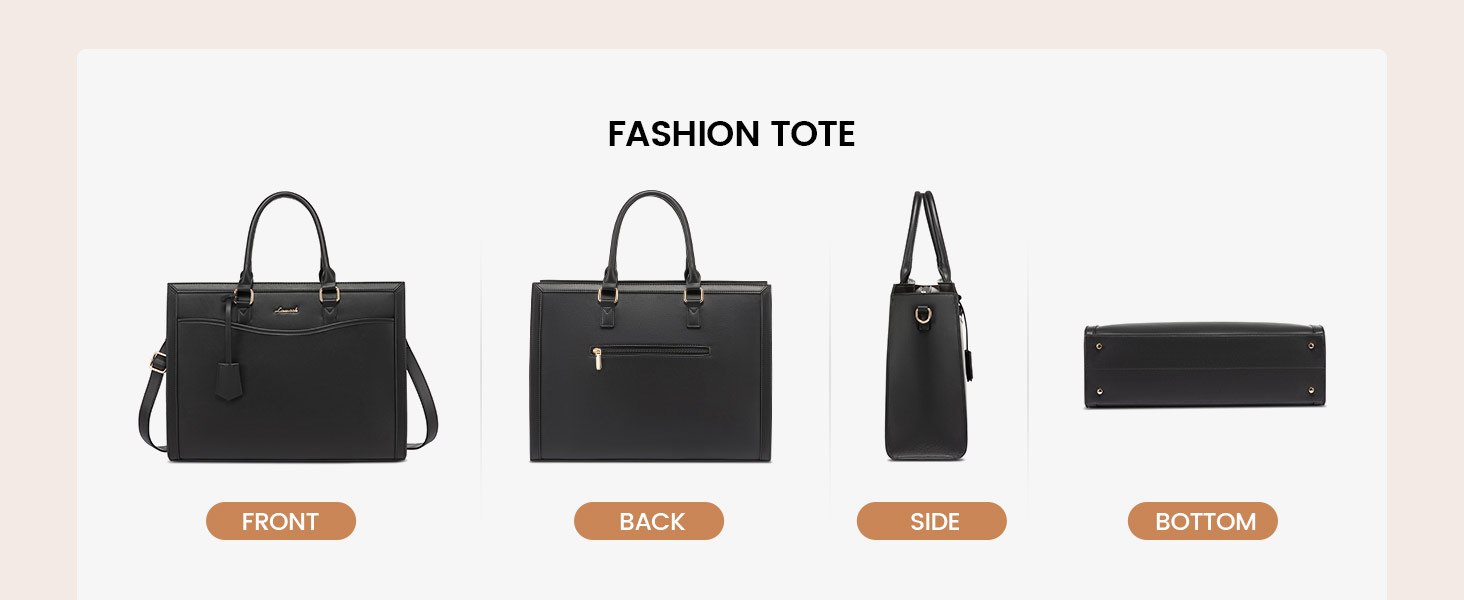Select the bottom view tote image
Viewport: 1464px width, 600px height.
1205,366
